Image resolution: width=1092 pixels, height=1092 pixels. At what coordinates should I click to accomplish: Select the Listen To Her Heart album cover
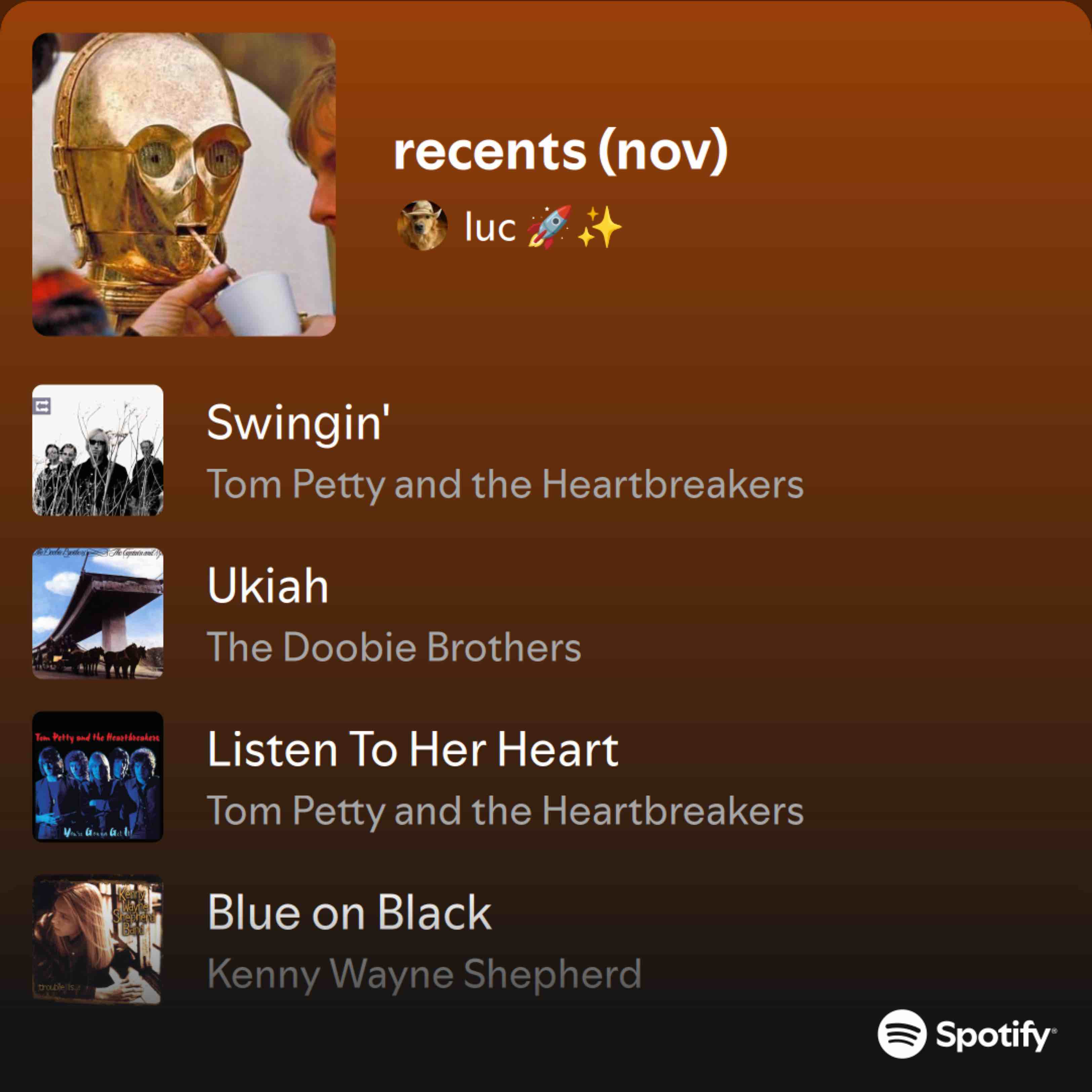coord(98,777)
